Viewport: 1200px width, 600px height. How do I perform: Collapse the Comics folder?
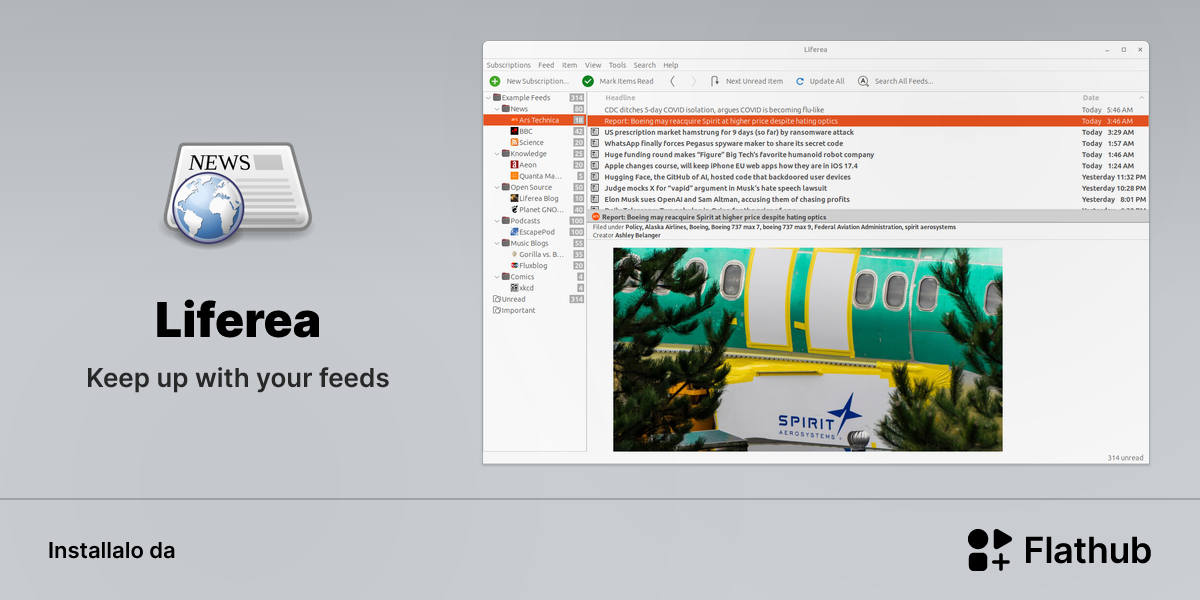click(x=498, y=277)
